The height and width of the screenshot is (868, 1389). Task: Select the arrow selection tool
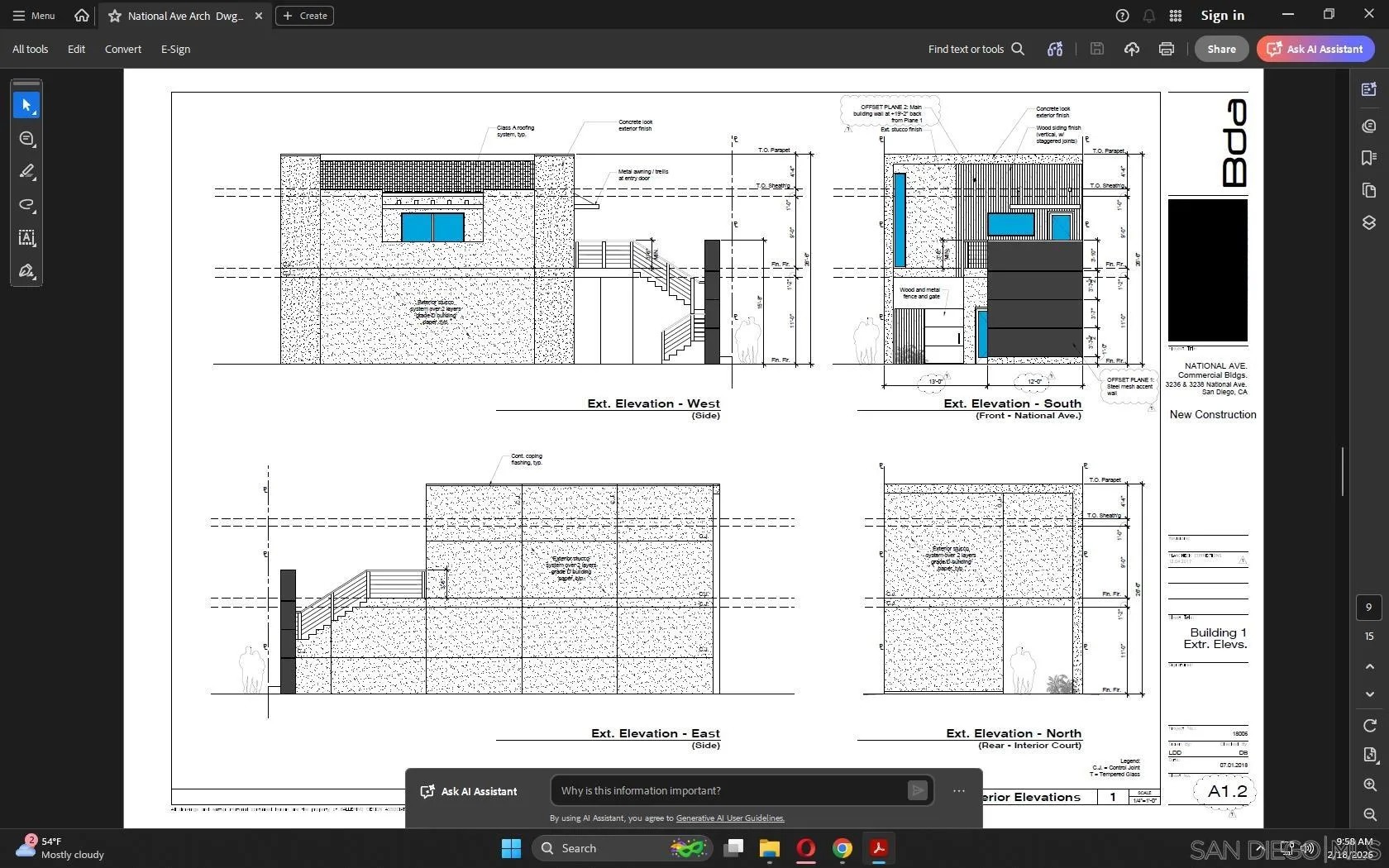point(26,106)
